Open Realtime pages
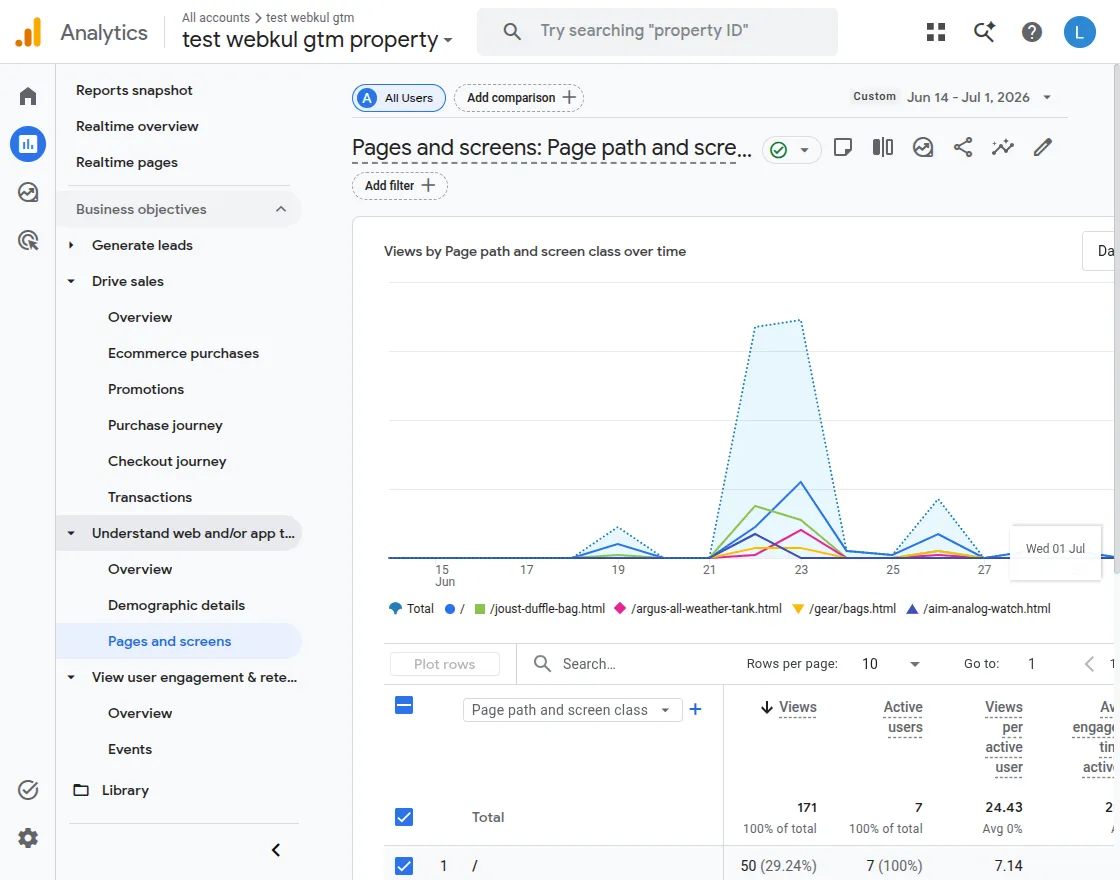Image resolution: width=1120 pixels, height=880 pixels. tap(126, 162)
